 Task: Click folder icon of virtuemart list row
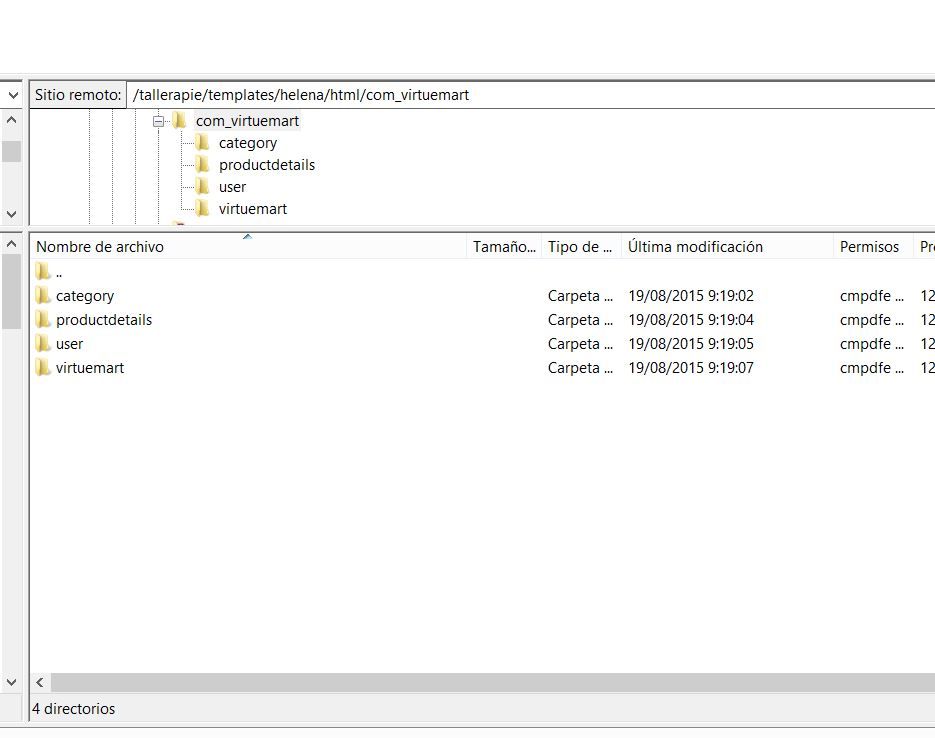[x=43, y=367]
